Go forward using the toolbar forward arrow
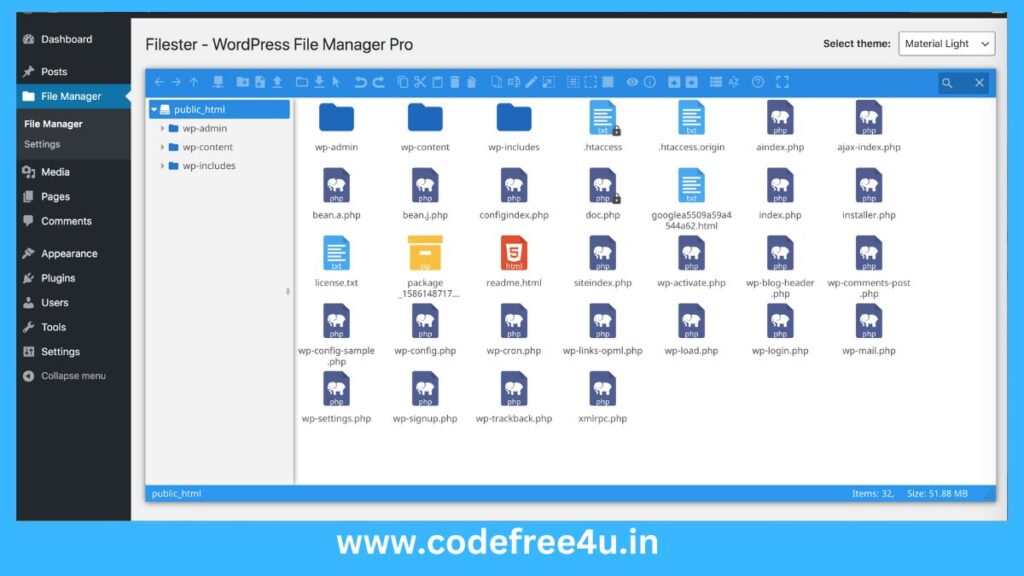The width and height of the screenshot is (1024, 576). (176, 82)
